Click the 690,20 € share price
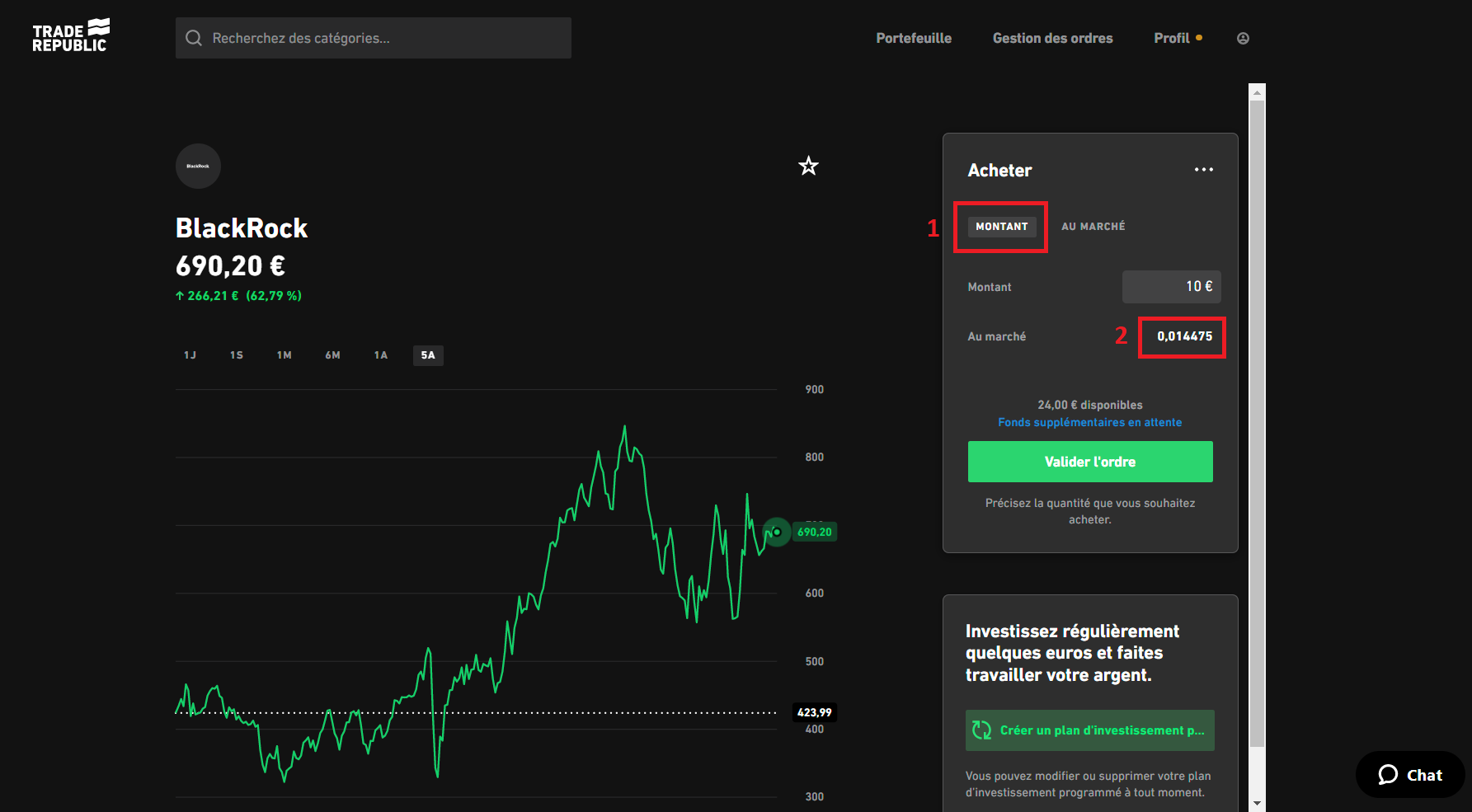 tap(230, 265)
